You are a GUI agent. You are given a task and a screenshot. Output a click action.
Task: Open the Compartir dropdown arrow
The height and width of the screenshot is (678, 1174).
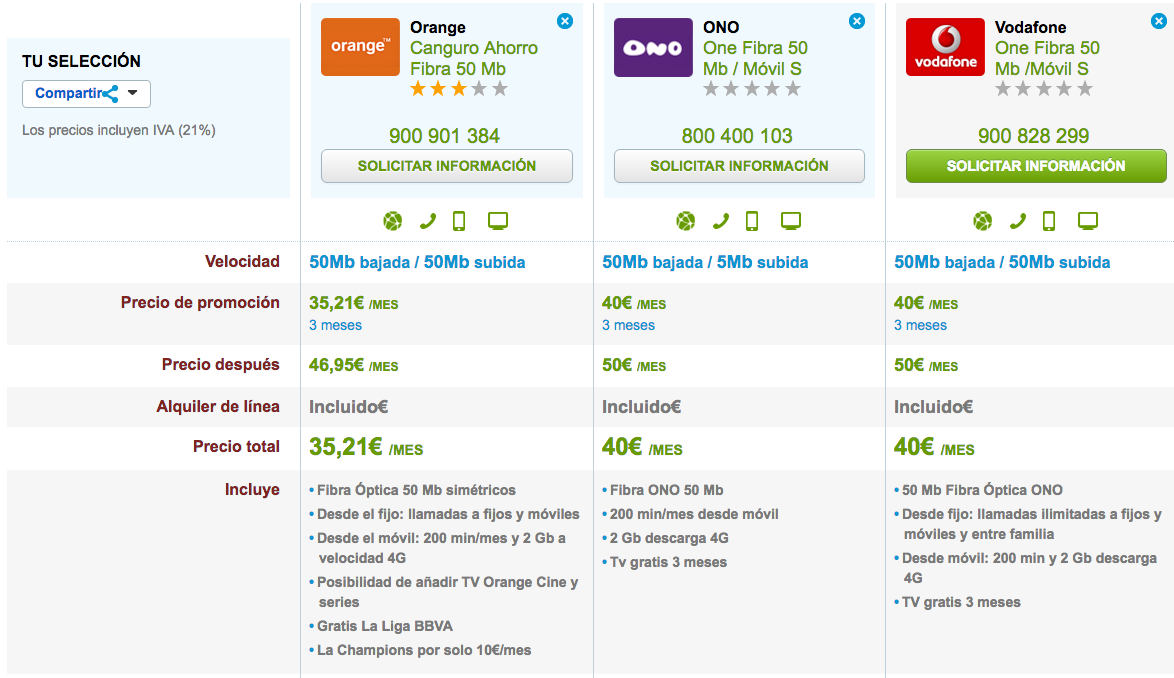(x=133, y=94)
